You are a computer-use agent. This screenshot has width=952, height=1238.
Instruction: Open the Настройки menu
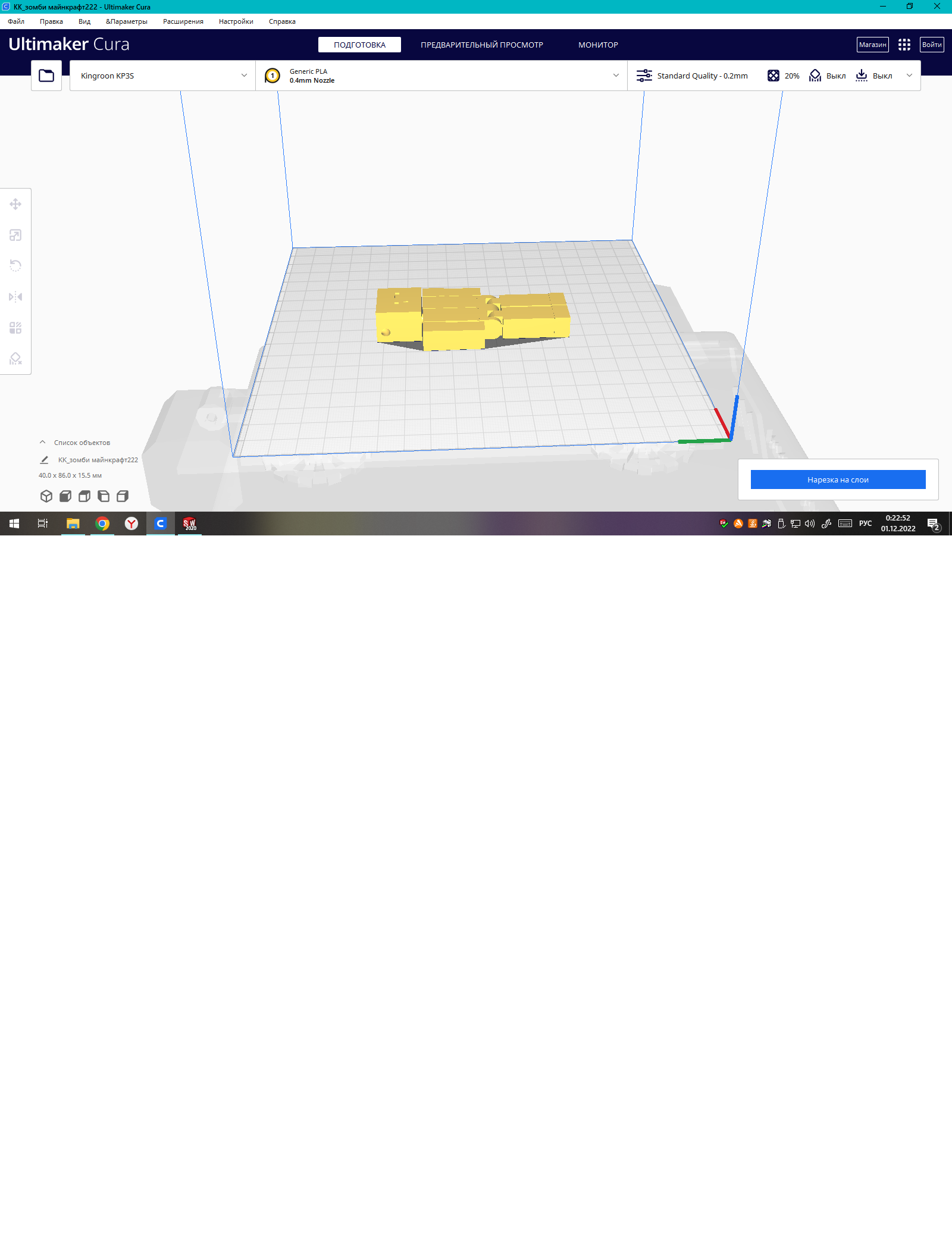click(236, 21)
